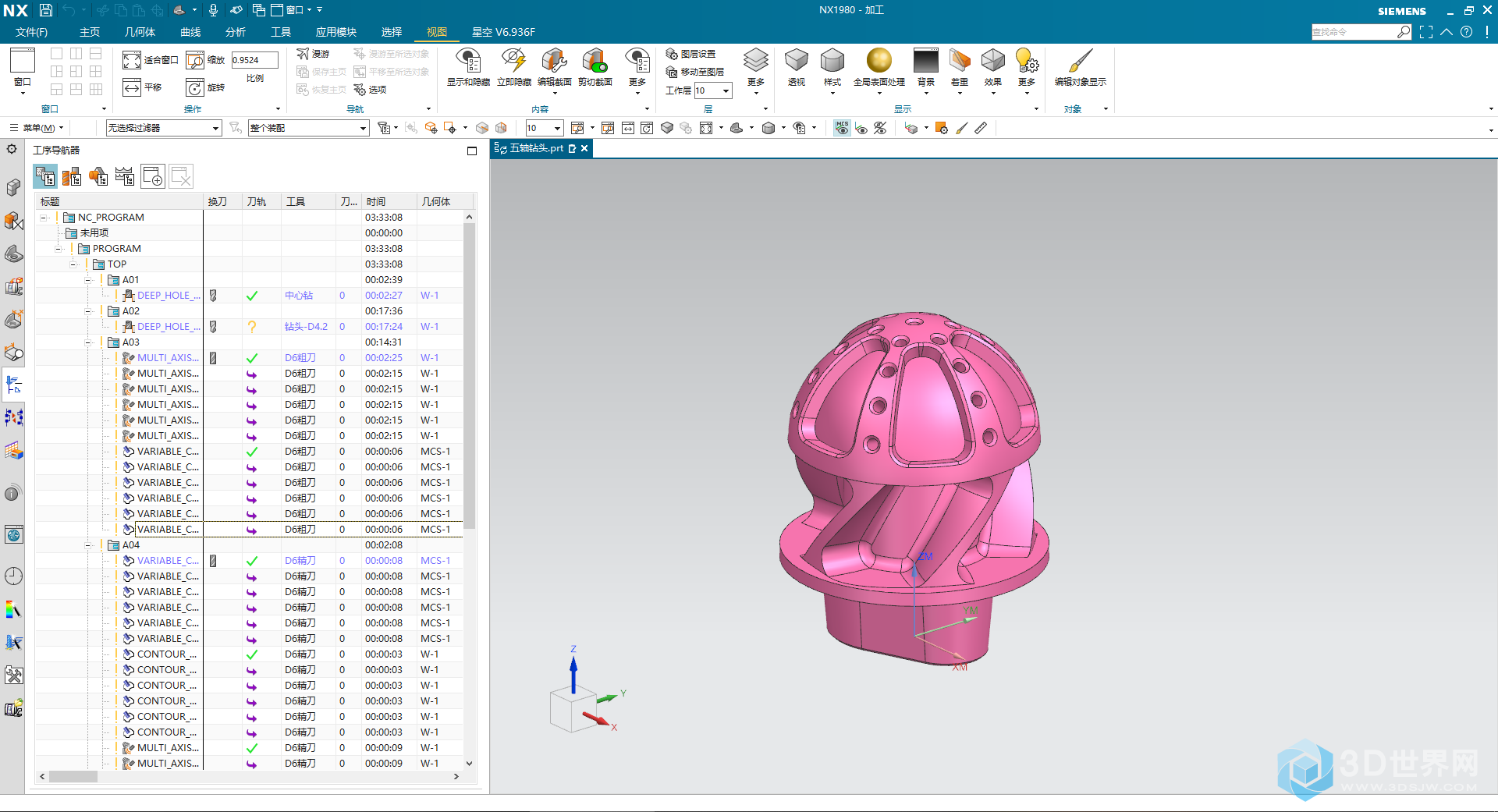1498x812 pixels.
Task: Select the Program Order View icon in navigator
Action: click(x=45, y=177)
